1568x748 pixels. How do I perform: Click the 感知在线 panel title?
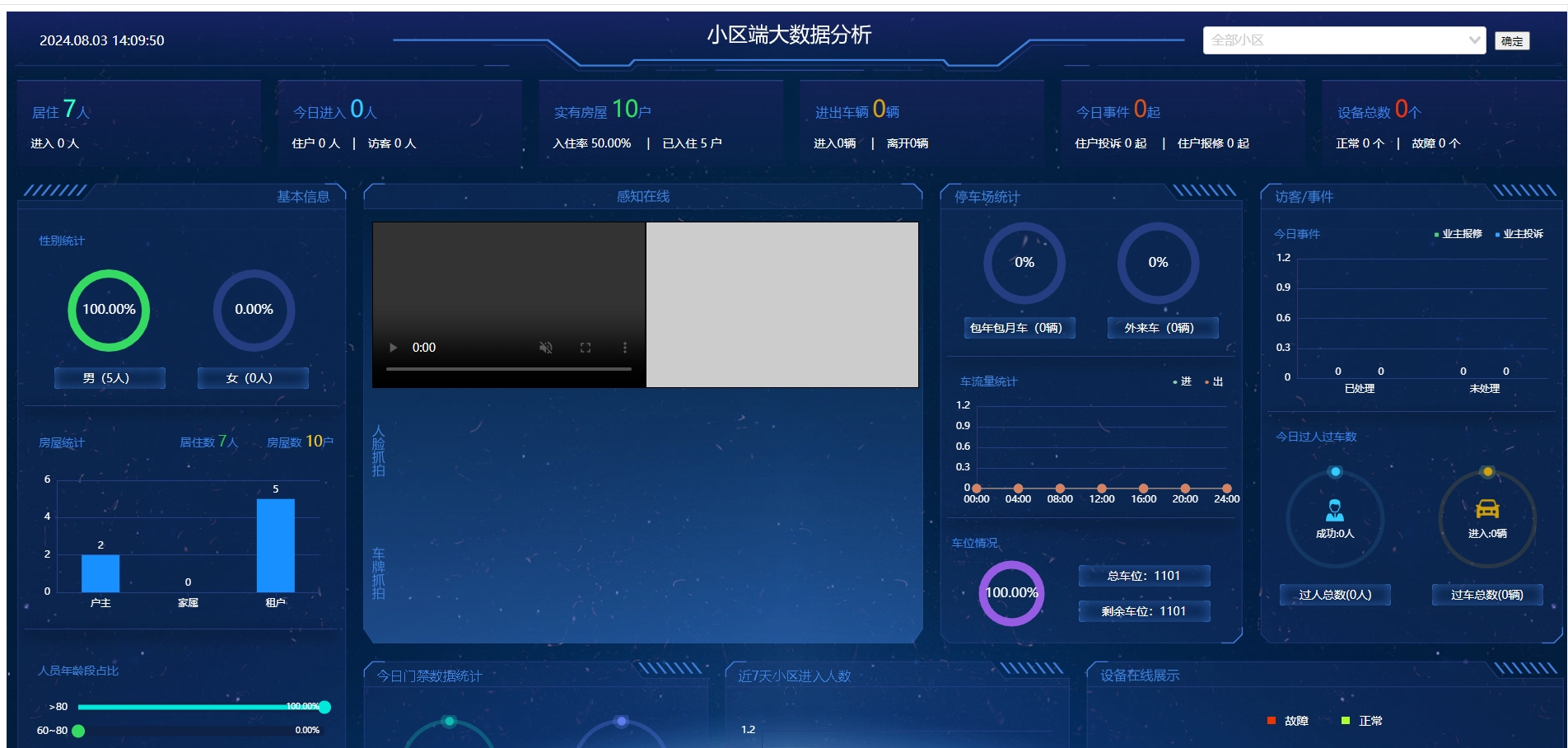(643, 197)
